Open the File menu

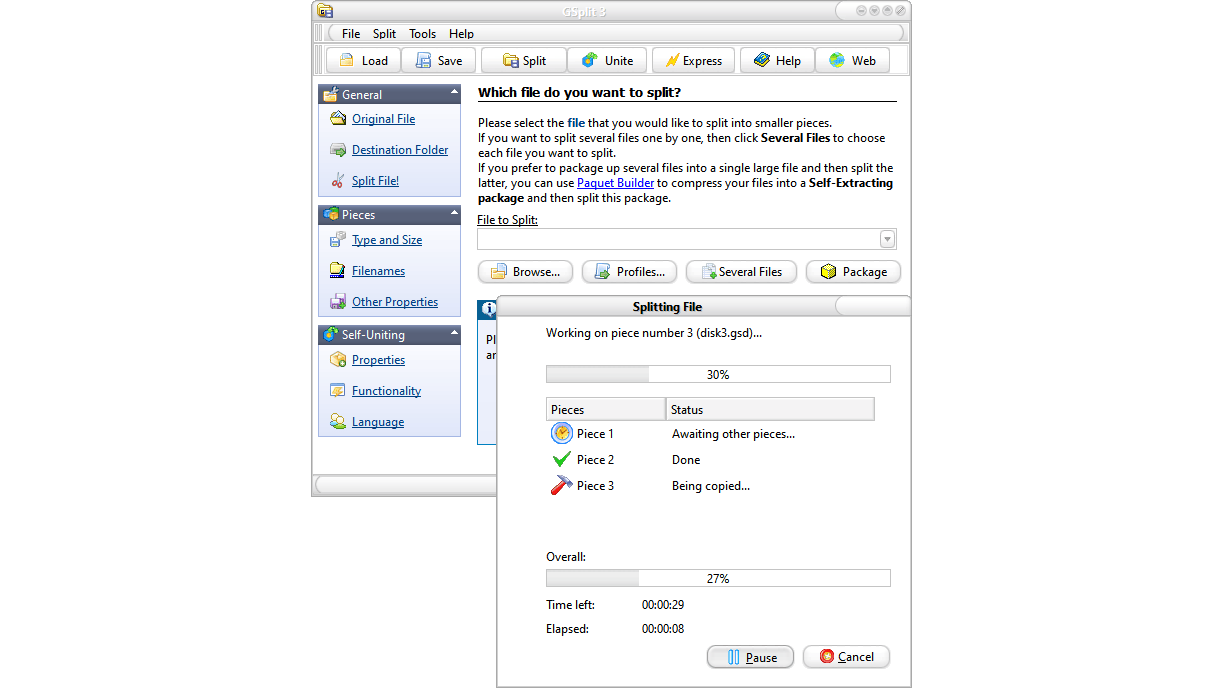tap(351, 34)
